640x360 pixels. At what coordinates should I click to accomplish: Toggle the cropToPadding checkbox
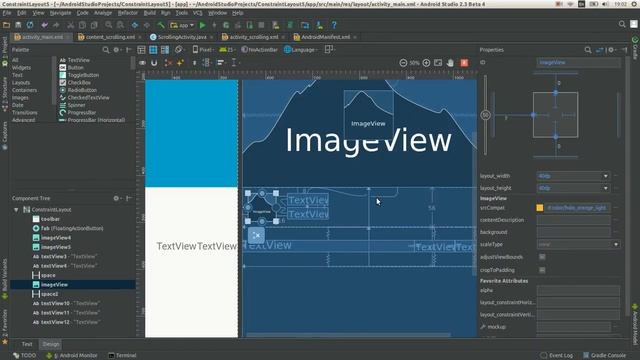point(542,270)
